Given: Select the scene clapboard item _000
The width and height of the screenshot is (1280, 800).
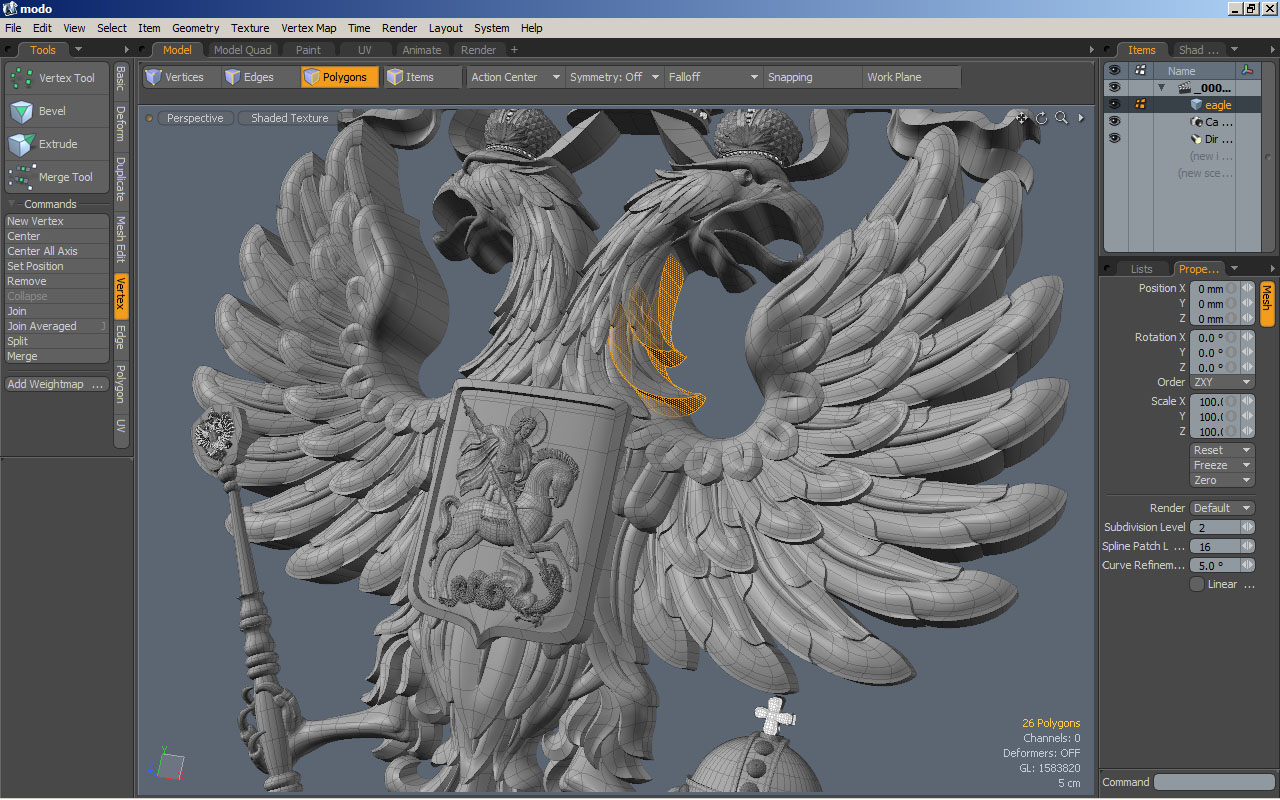Looking at the screenshot, I should pyautogui.click(x=1205, y=88).
